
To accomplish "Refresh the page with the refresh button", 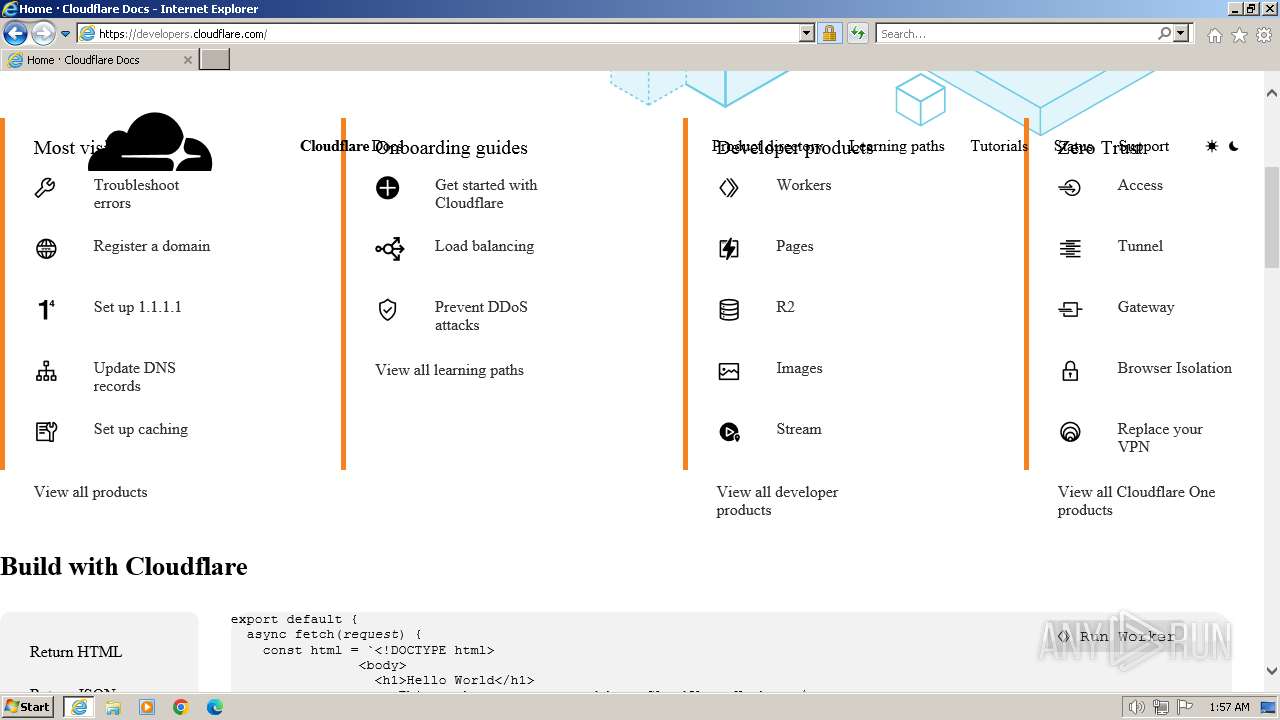I will coord(858,33).
